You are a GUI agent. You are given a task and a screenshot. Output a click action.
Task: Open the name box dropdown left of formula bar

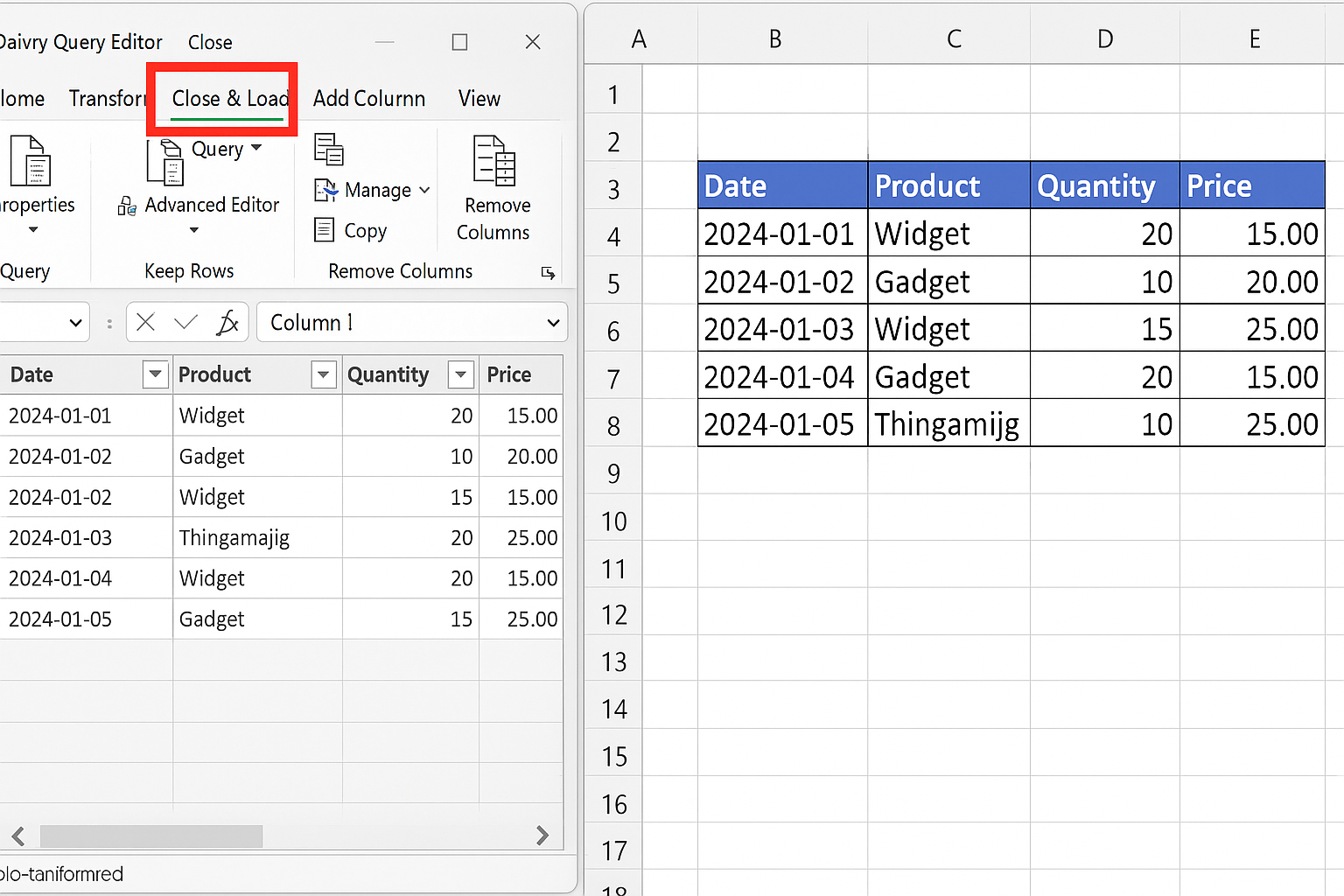pos(76,323)
